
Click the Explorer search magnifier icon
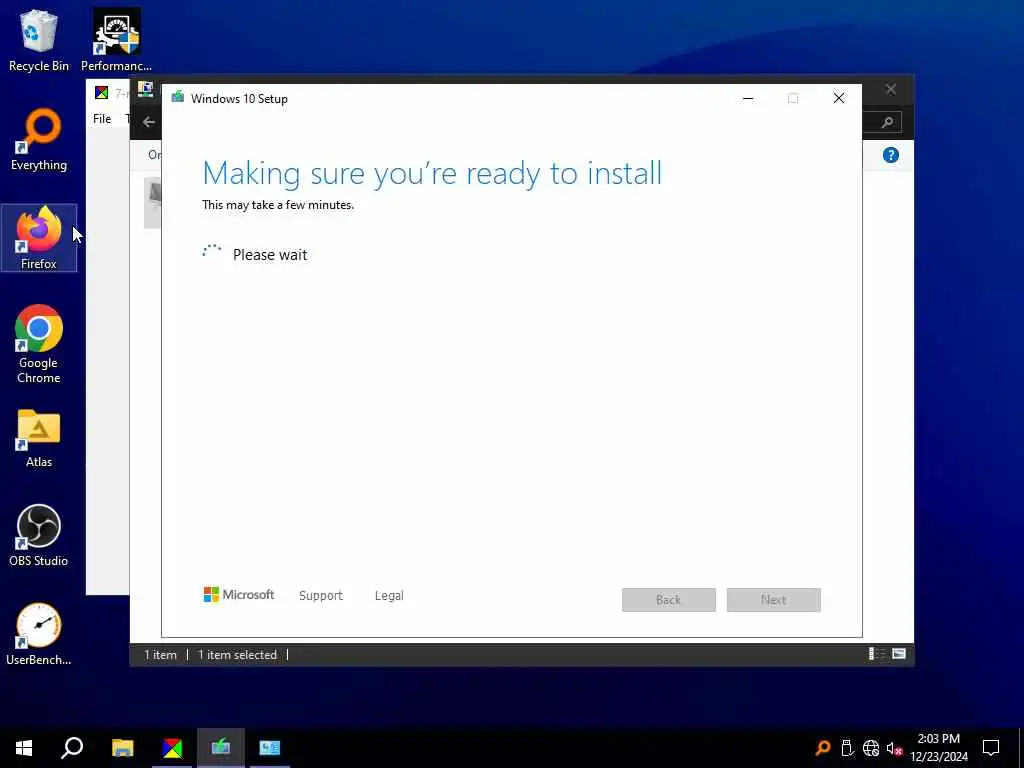click(887, 122)
